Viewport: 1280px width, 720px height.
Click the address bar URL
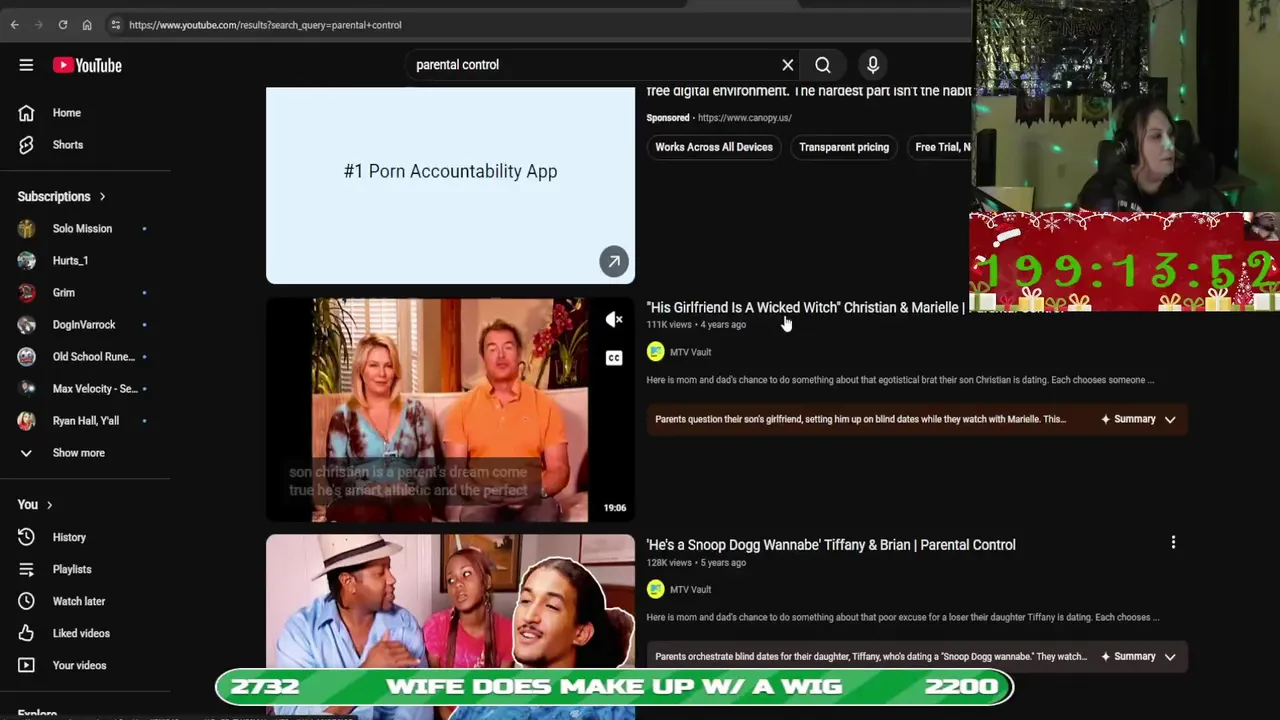(x=265, y=25)
